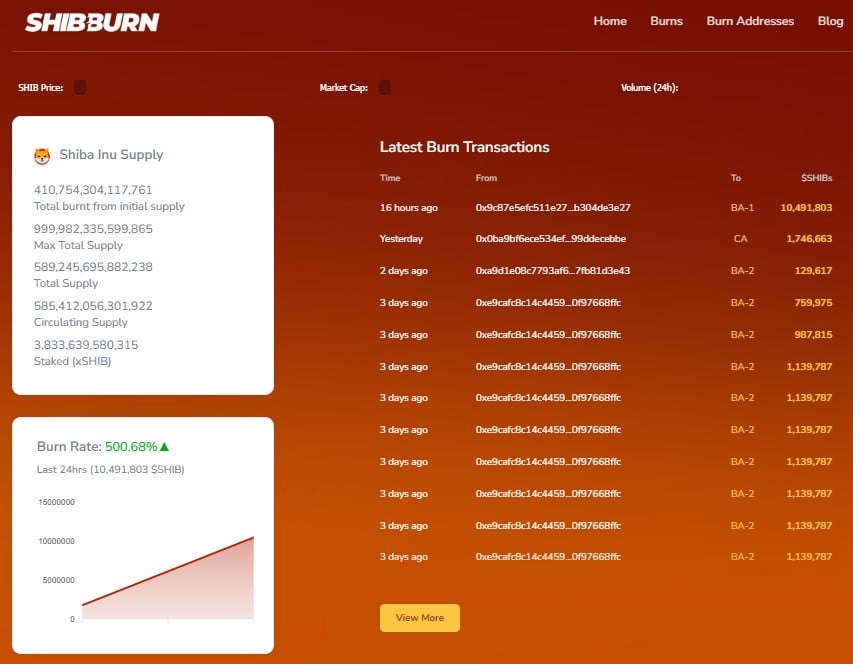This screenshot has width=853, height=664.
Task: Click the CA destination link
Action: point(741,239)
